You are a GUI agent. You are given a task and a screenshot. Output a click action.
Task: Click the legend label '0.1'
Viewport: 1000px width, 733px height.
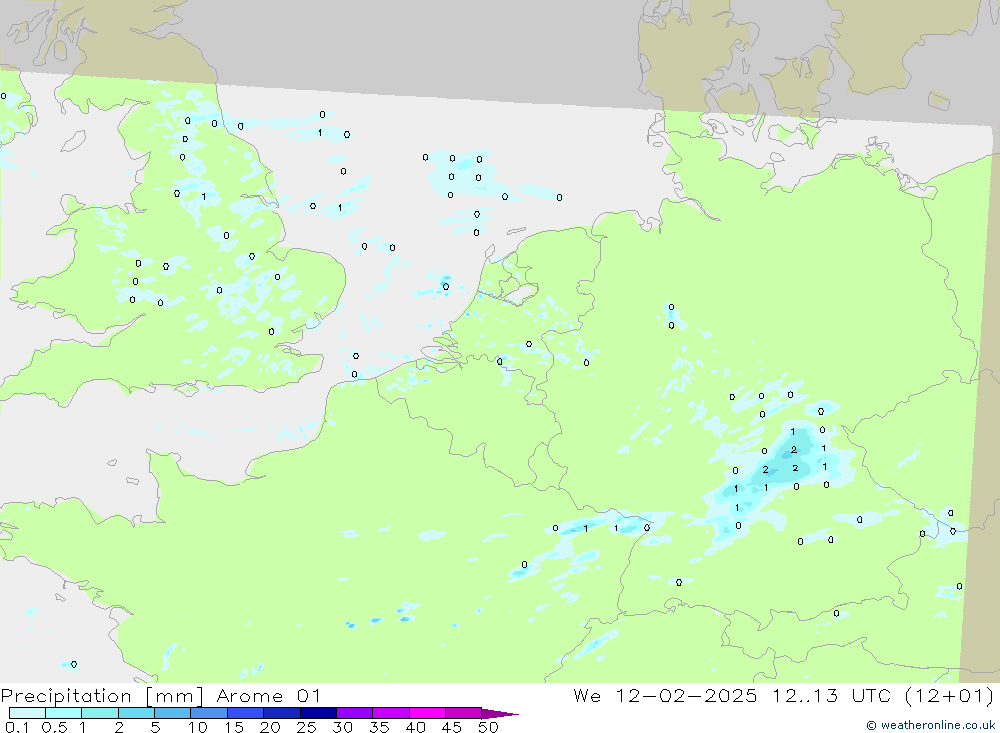17,727
